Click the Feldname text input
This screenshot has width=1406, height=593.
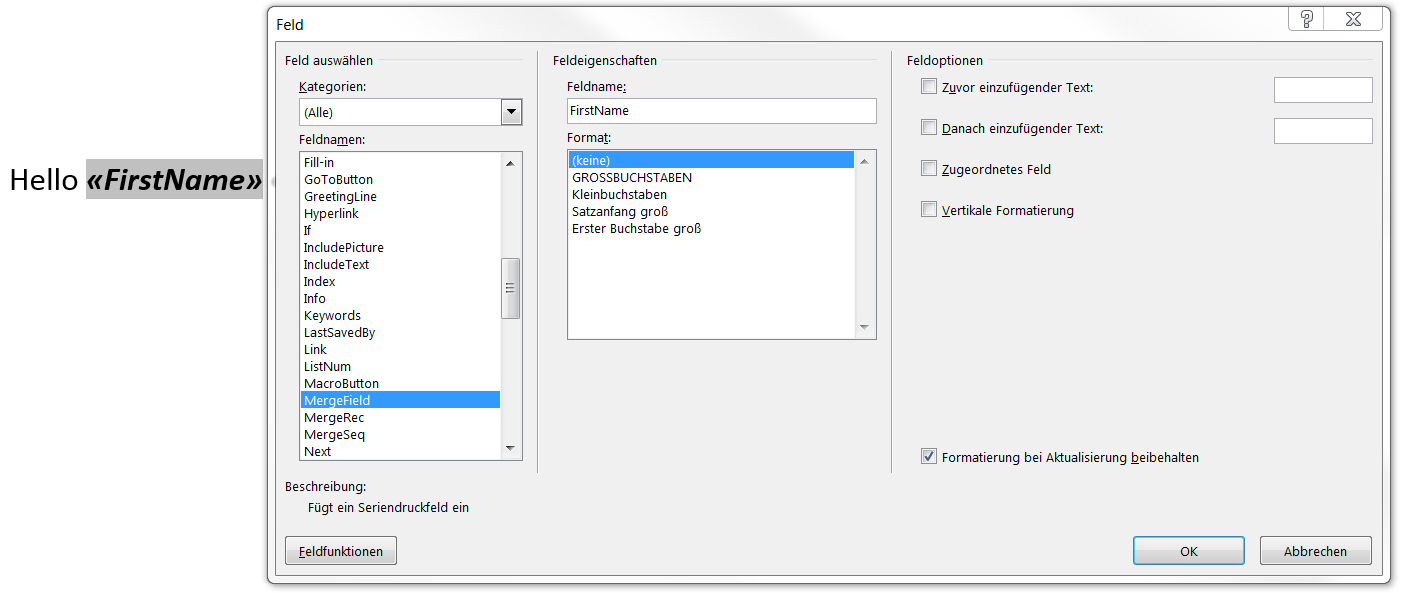point(721,111)
